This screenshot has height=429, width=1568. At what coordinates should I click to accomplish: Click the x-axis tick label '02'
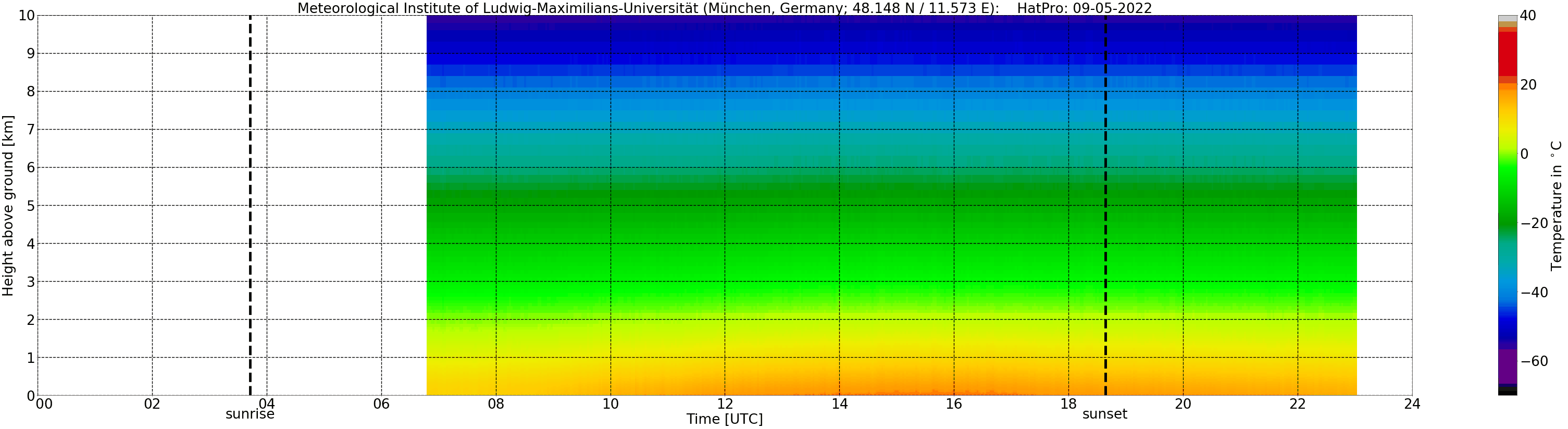[x=152, y=404]
